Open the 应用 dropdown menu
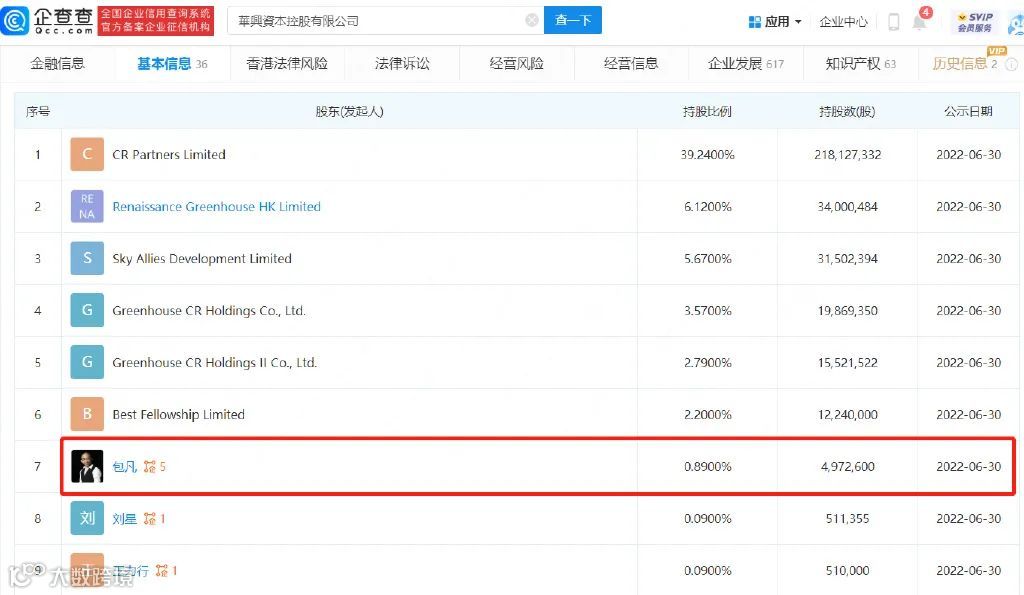Screen dimensions: 1024x595 point(775,22)
